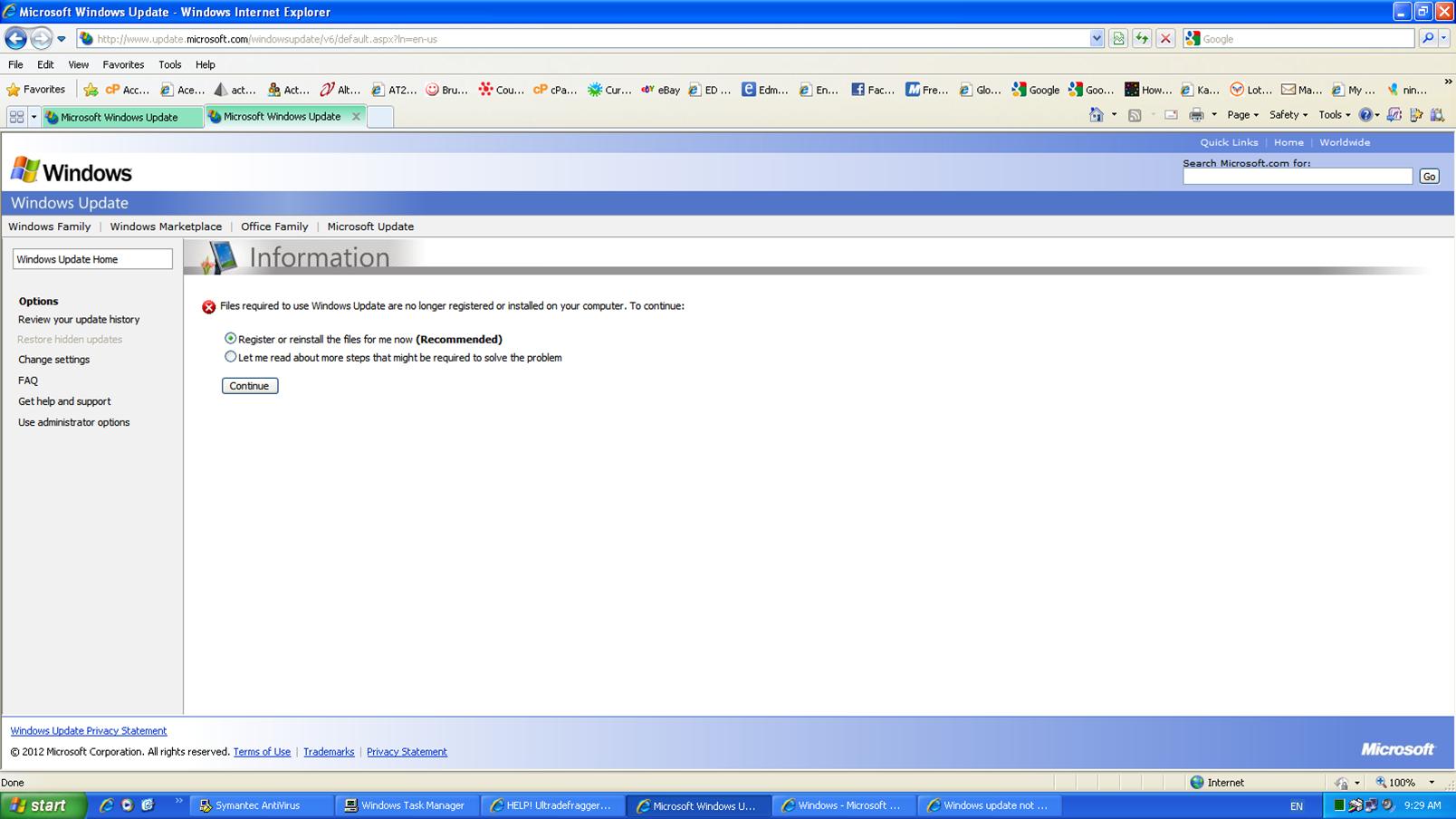Open the Edit menu
Viewport: 1456px width, 819px height.
[x=45, y=64]
